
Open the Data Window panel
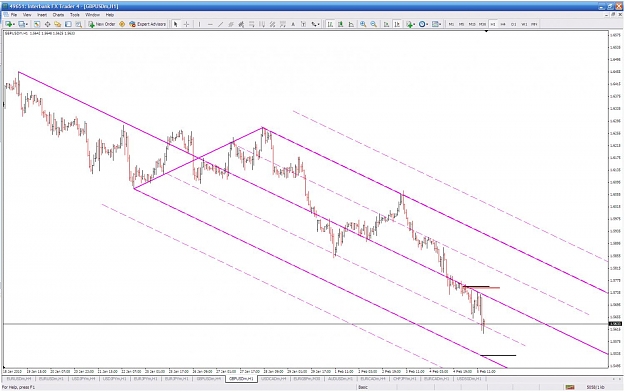47,24
